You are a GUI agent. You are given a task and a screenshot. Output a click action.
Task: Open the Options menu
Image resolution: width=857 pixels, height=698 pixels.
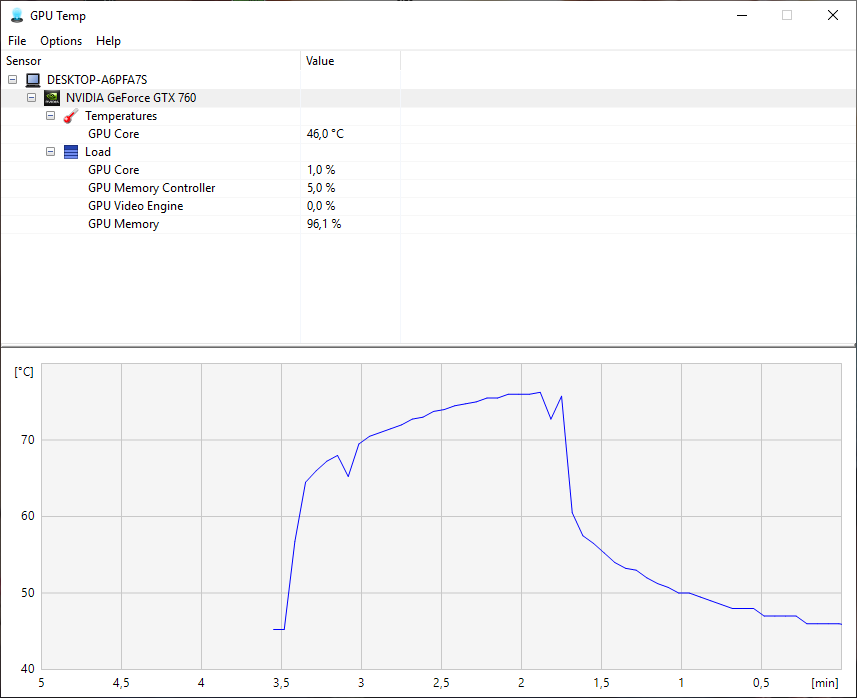[61, 41]
